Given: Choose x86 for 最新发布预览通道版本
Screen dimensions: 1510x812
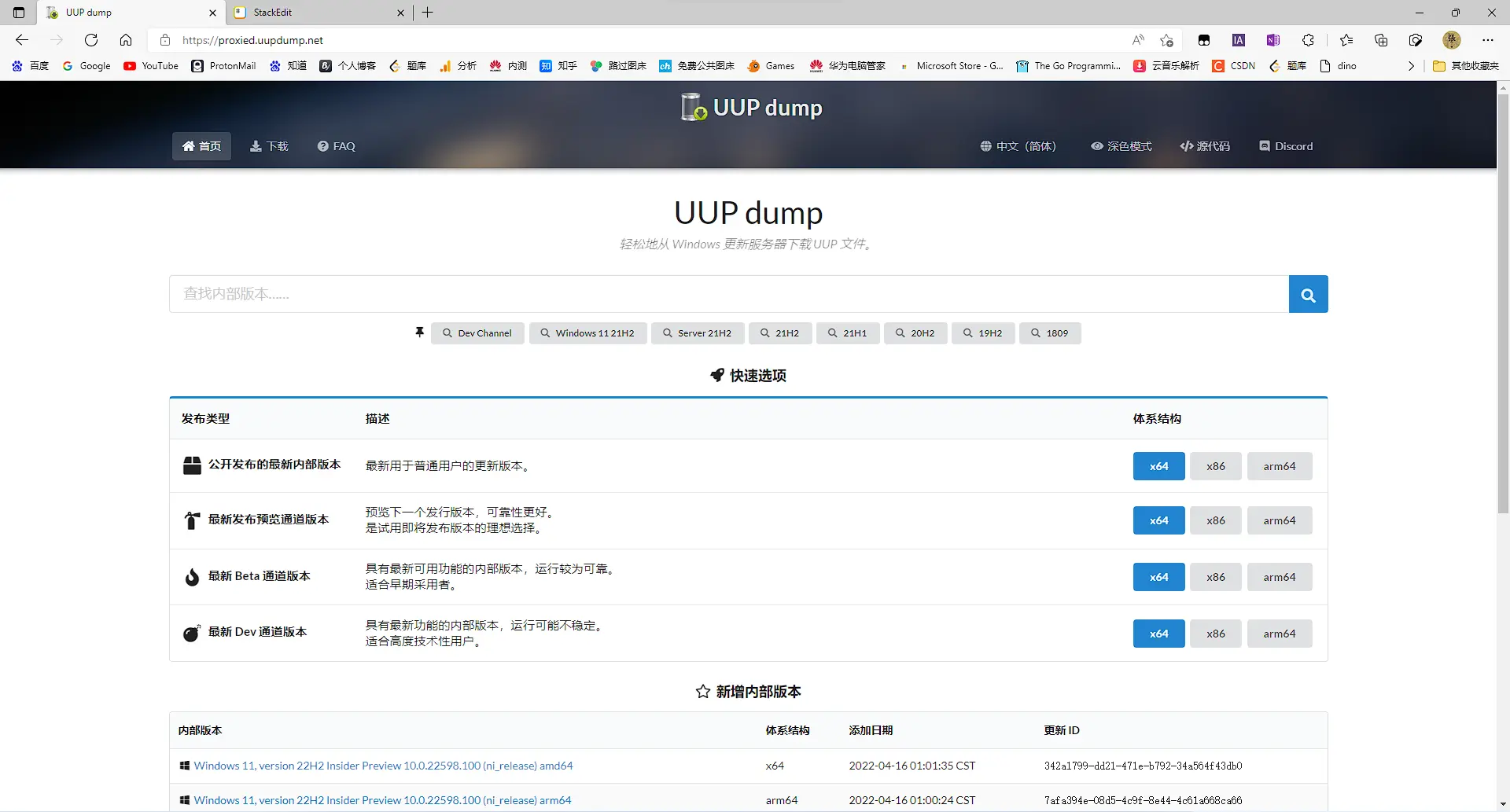Looking at the screenshot, I should (1216, 520).
